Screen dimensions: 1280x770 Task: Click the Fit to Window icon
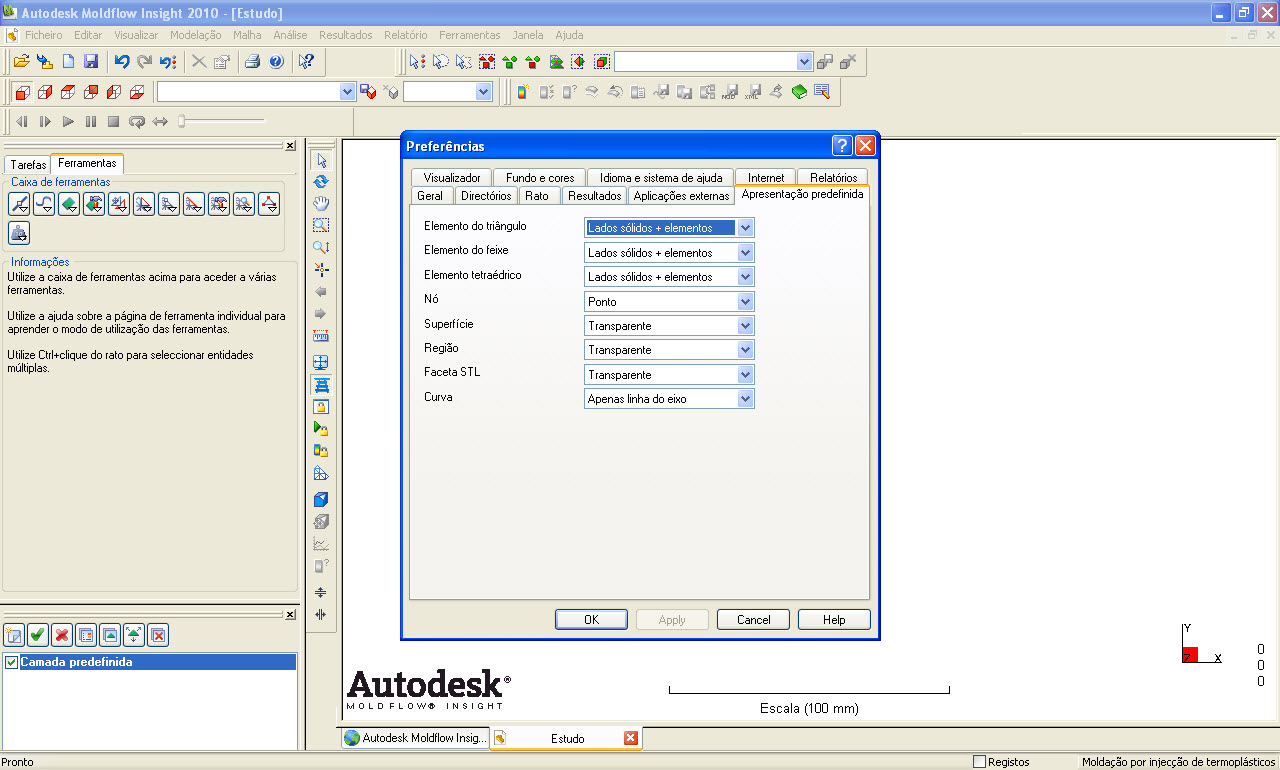point(321,362)
